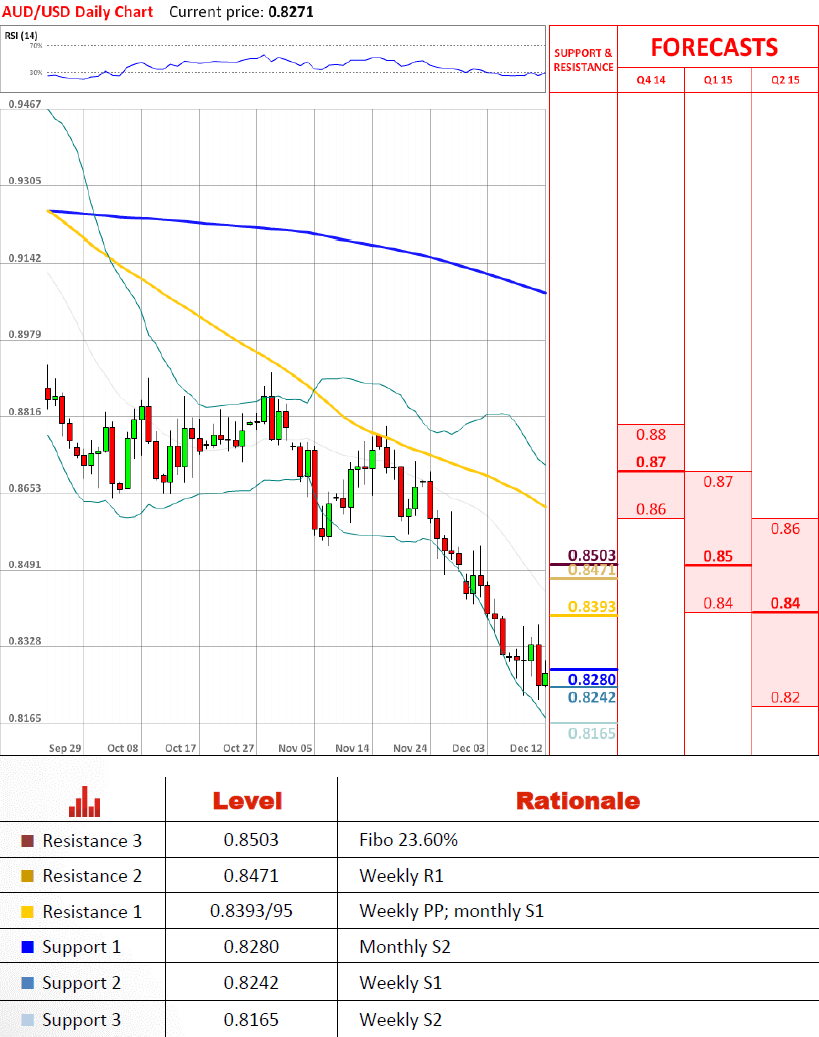Click the 'Monthly S2' rationale cell
The height and width of the screenshot is (1037, 819).
click(405, 946)
